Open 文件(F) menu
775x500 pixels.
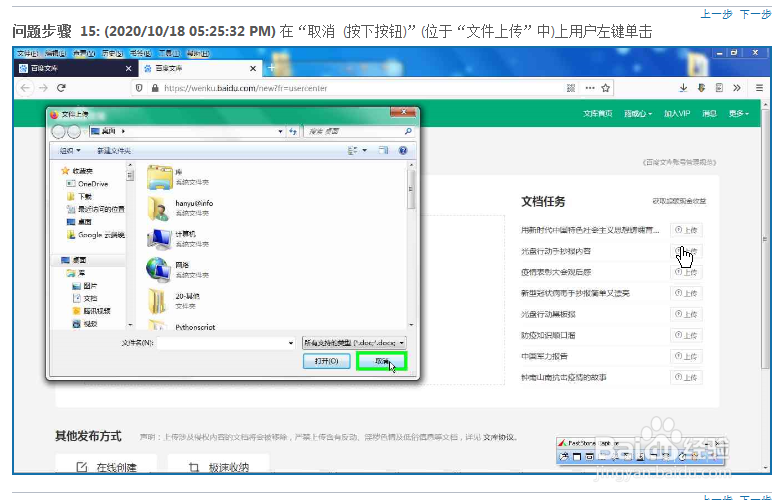tap(27, 53)
